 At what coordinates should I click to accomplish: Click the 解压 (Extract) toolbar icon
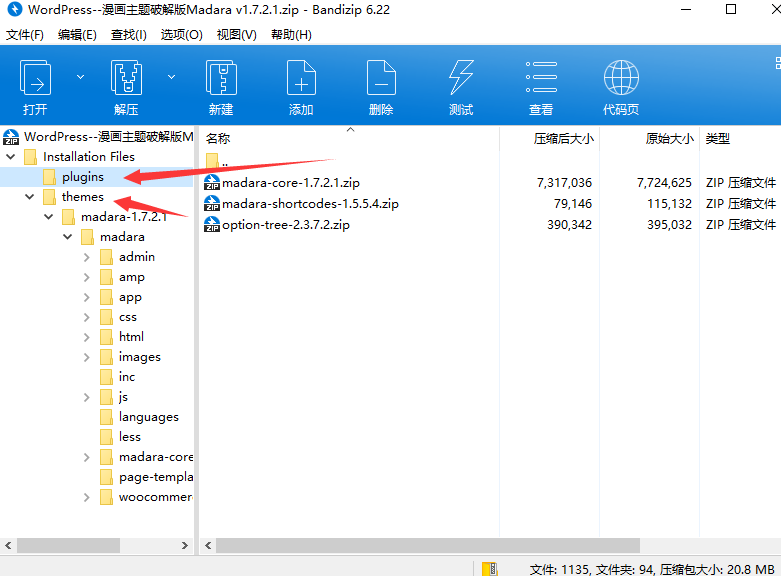[x=126, y=80]
